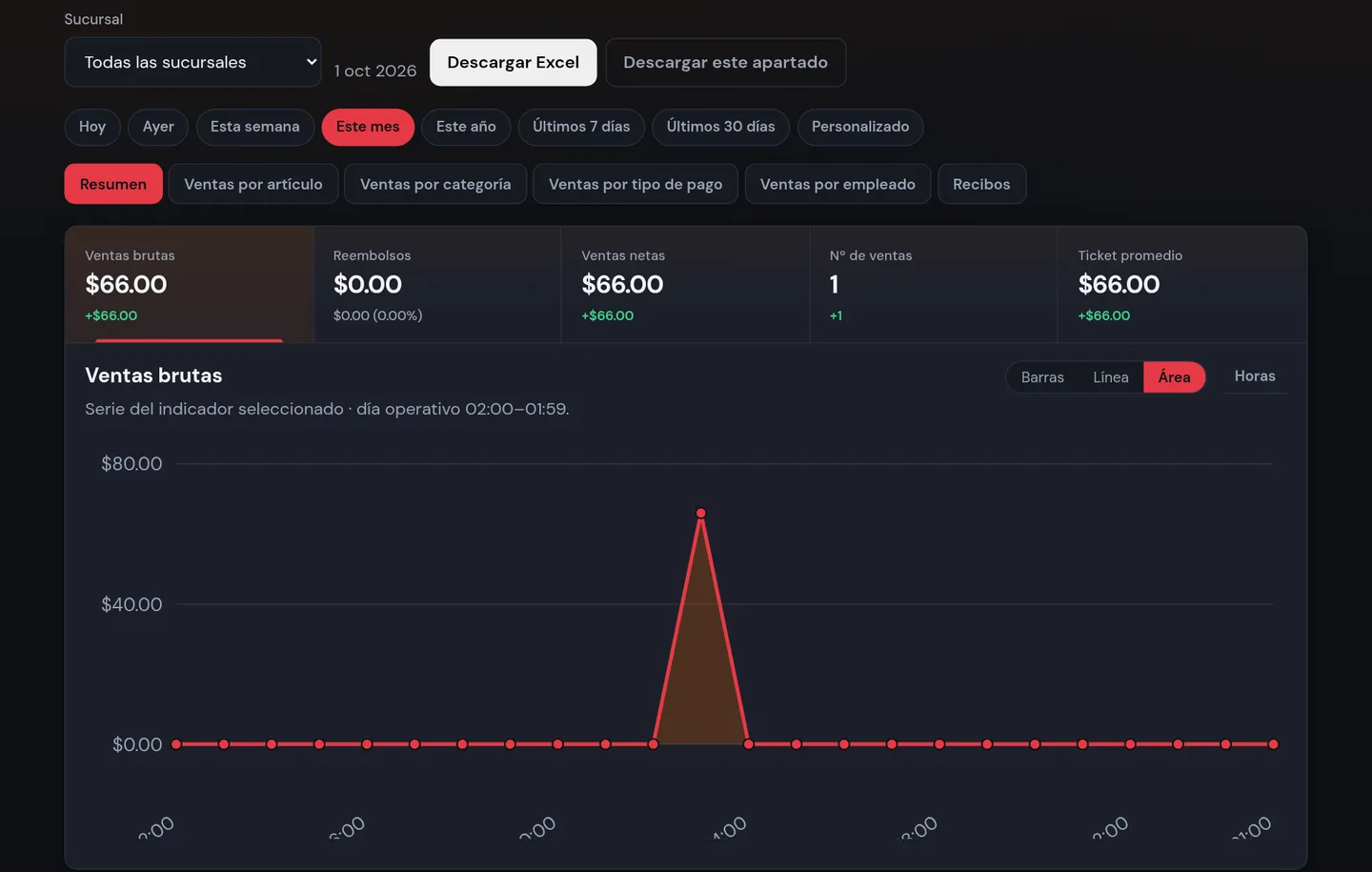
Task: Select the Esta semana filter
Action: [254, 127]
